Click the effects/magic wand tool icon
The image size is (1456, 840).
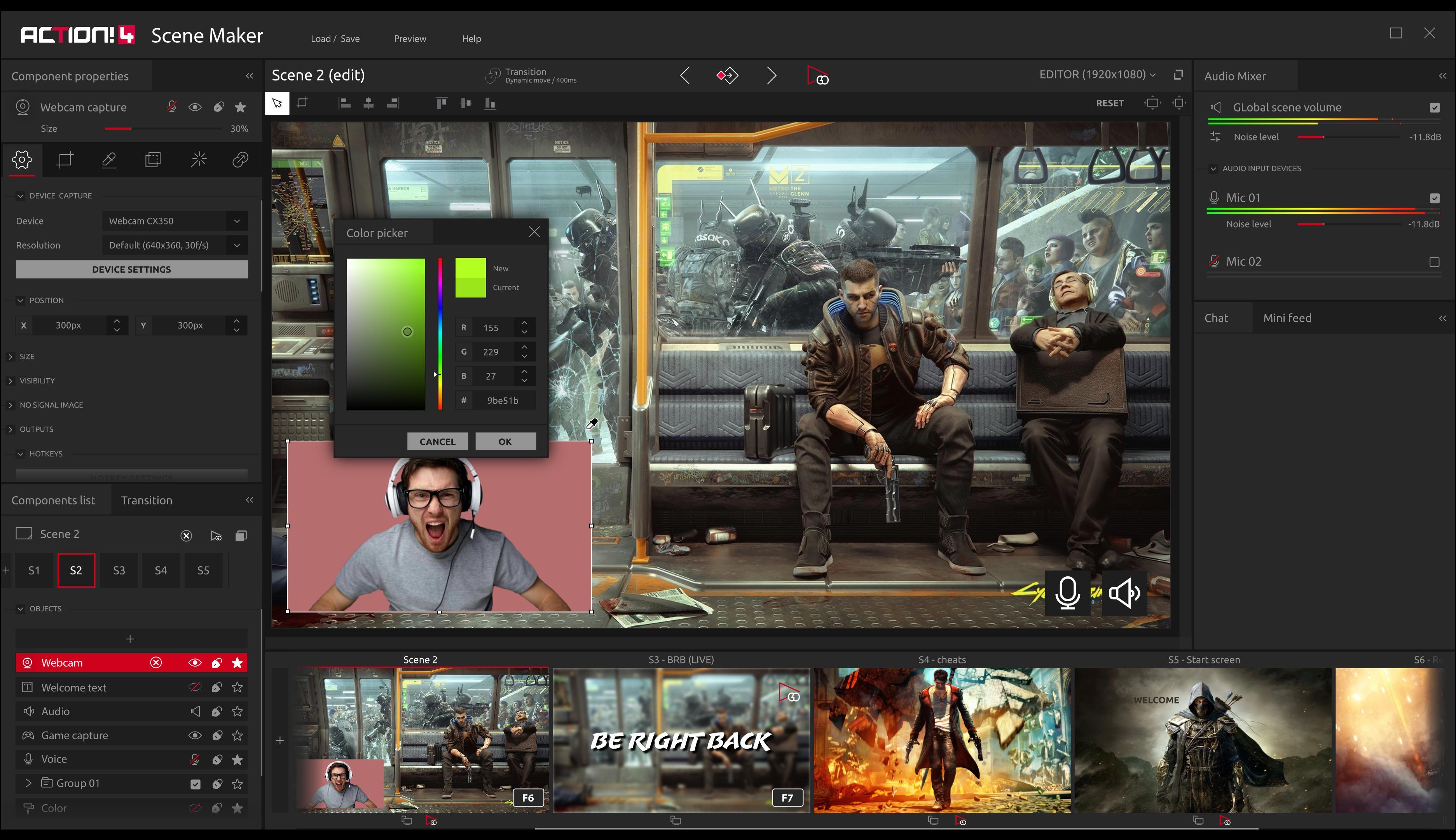point(197,159)
